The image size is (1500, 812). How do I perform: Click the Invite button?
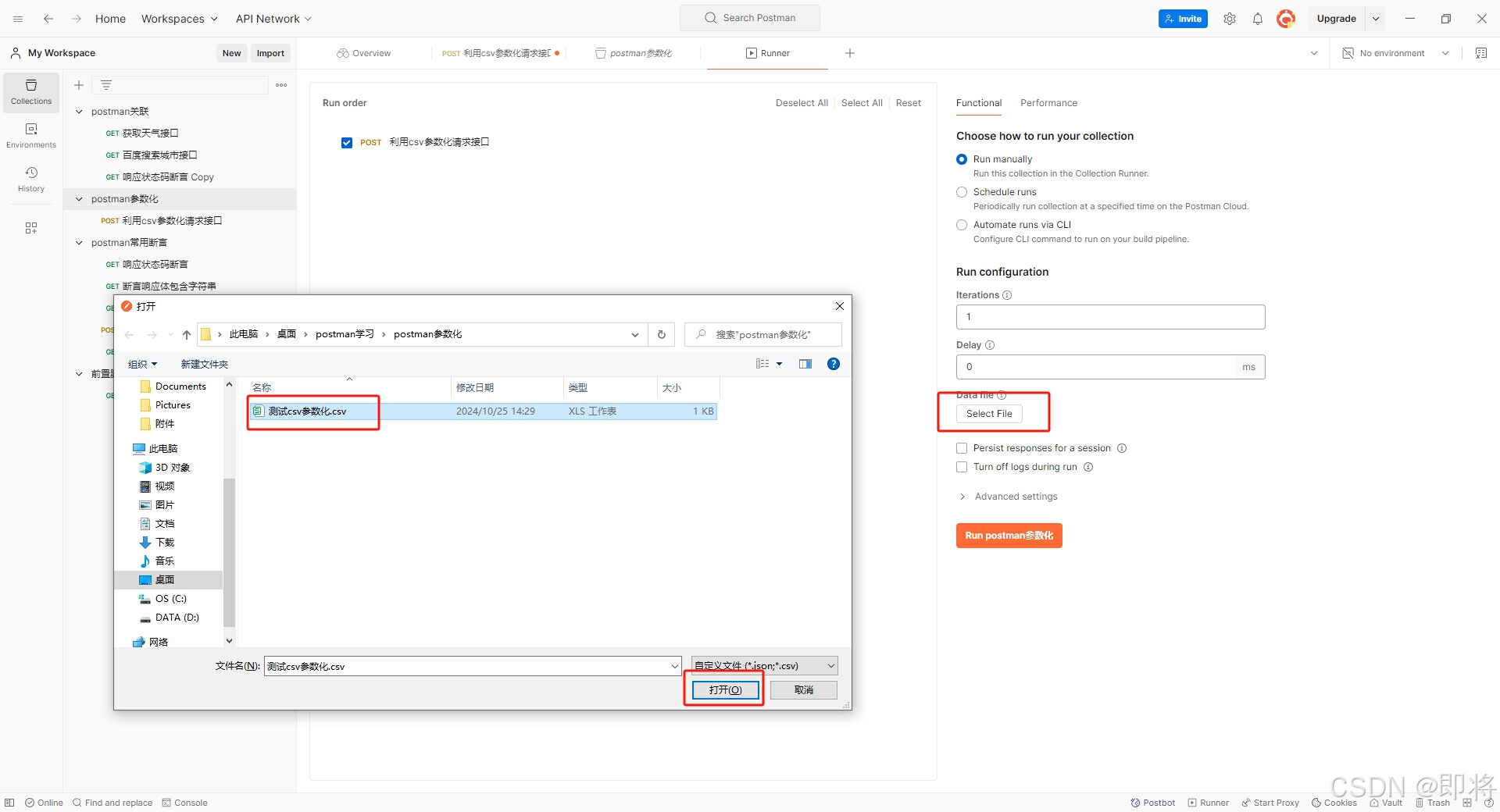(x=1183, y=19)
